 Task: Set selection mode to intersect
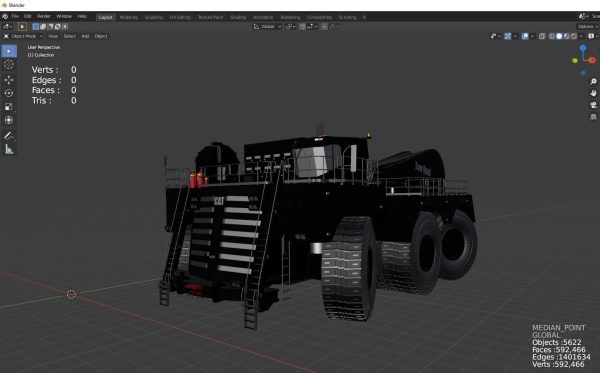coord(65,26)
